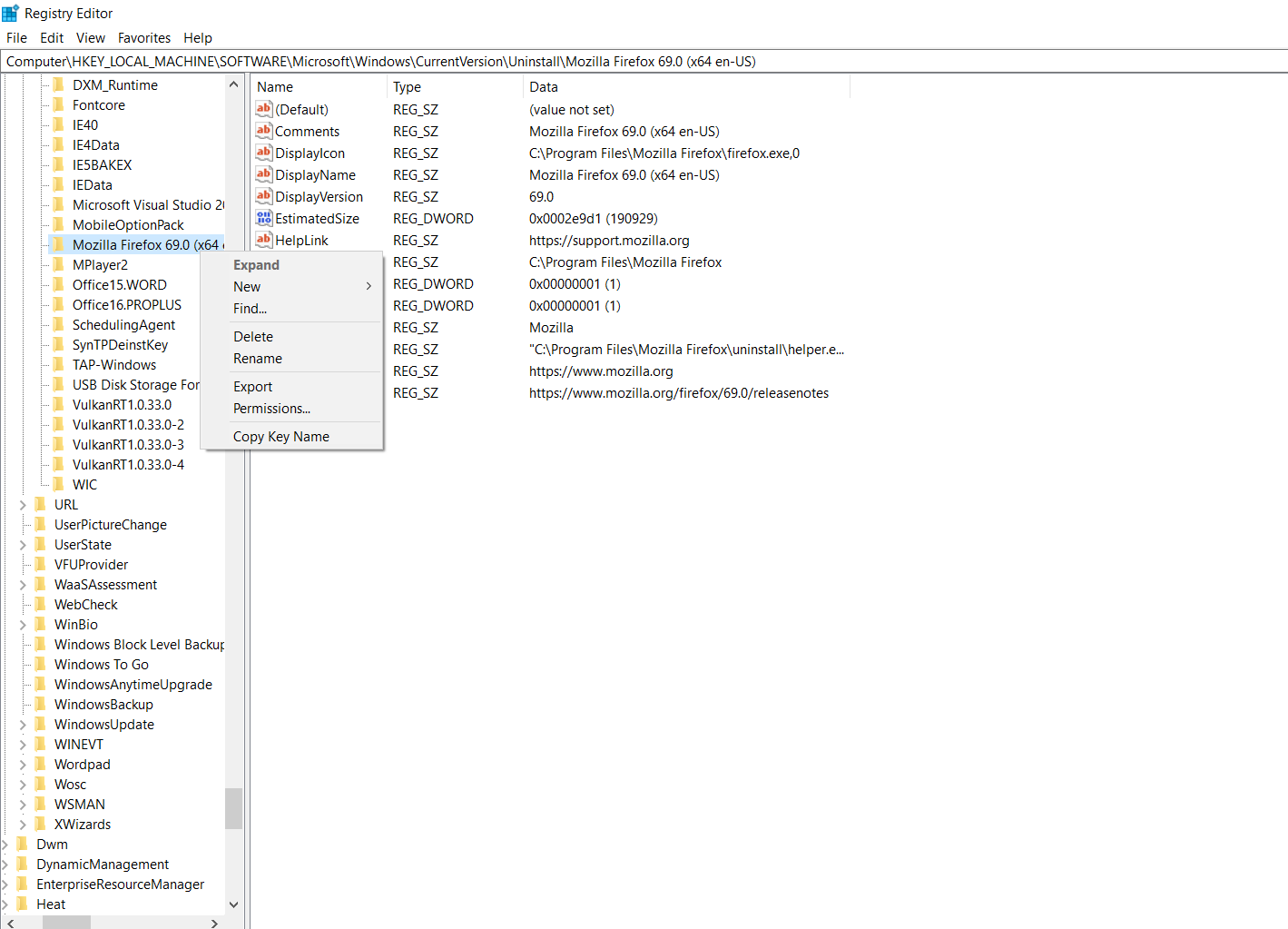This screenshot has height=929, width=1288.
Task: Click the string icon beside DisplayVersion value
Action: click(264, 196)
